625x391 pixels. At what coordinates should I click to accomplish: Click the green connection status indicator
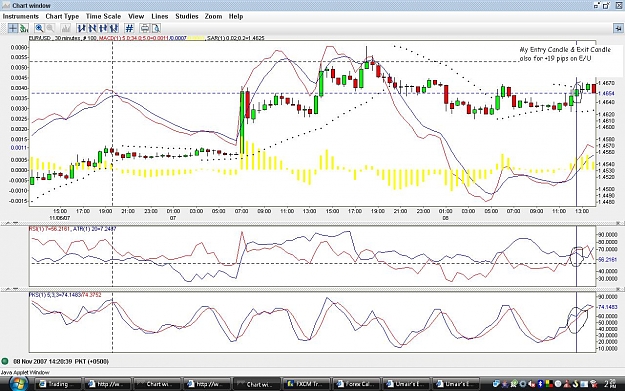pos(5,362)
